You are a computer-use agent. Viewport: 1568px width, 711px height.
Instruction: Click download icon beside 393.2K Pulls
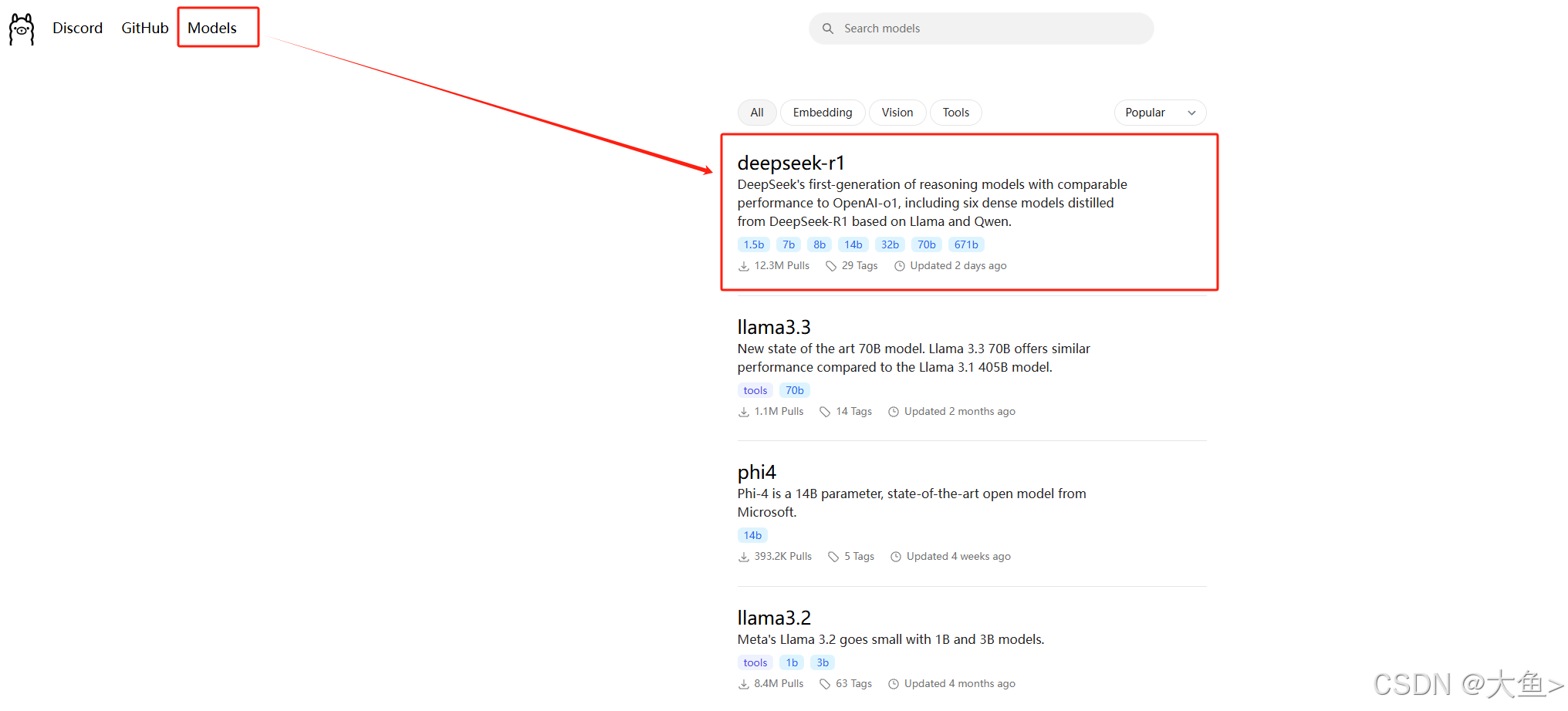pyautogui.click(x=744, y=557)
